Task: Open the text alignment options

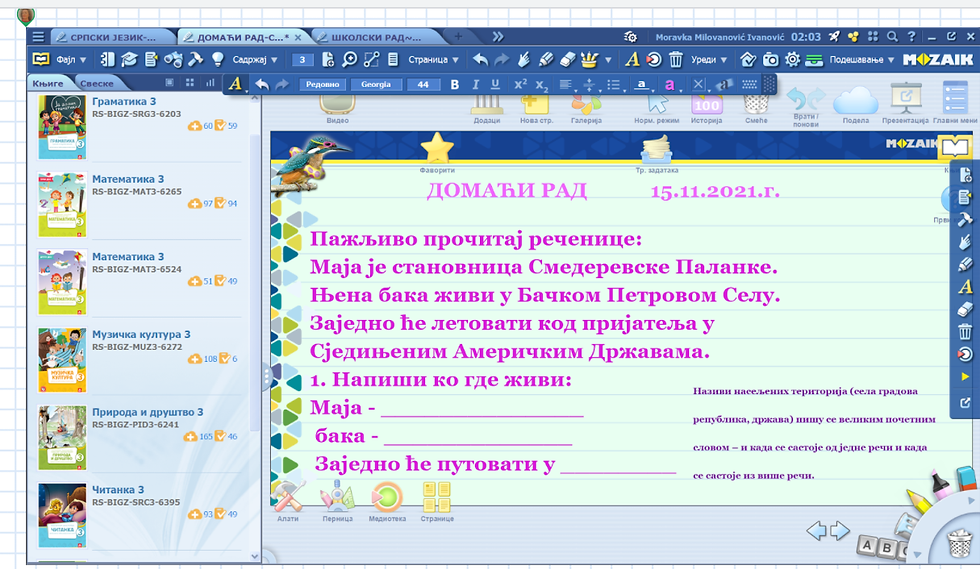Action: click(566, 84)
